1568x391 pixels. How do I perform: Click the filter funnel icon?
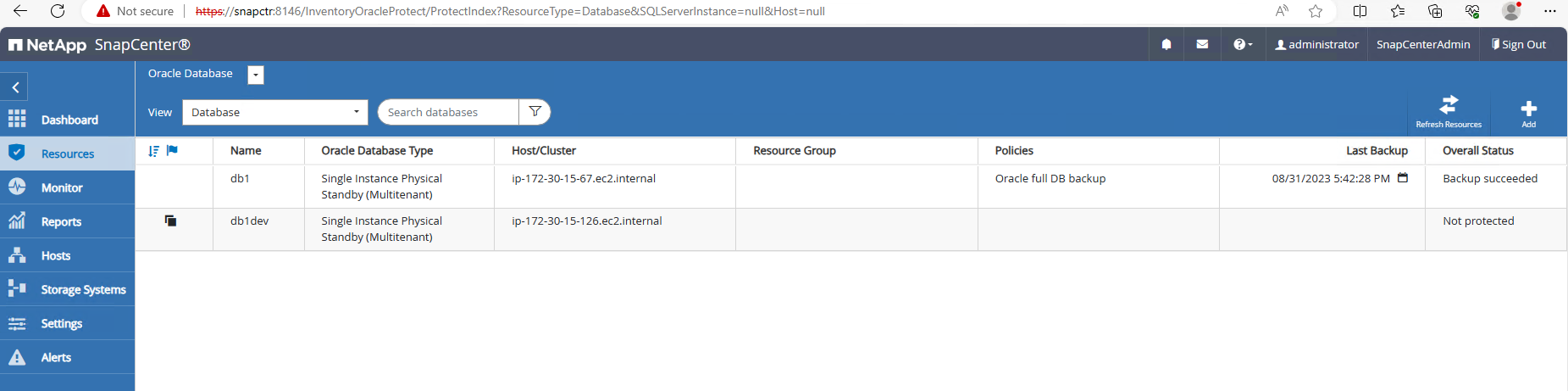point(535,112)
